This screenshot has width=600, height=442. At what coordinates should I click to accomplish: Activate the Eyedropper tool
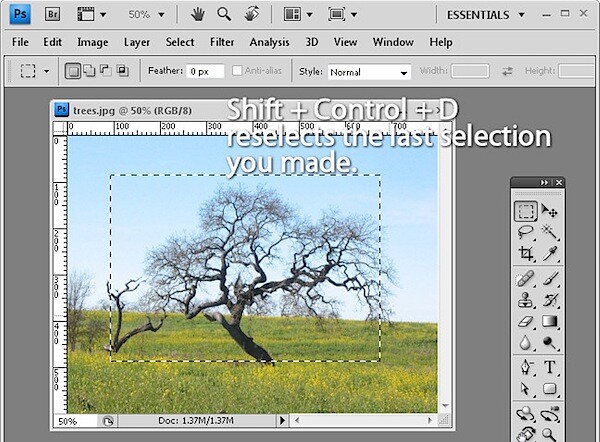click(549, 253)
